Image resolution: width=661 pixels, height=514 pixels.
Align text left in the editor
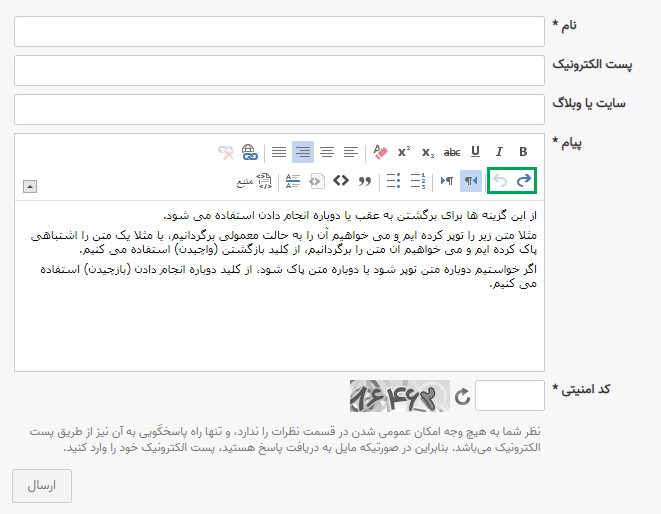click(350, 152)
